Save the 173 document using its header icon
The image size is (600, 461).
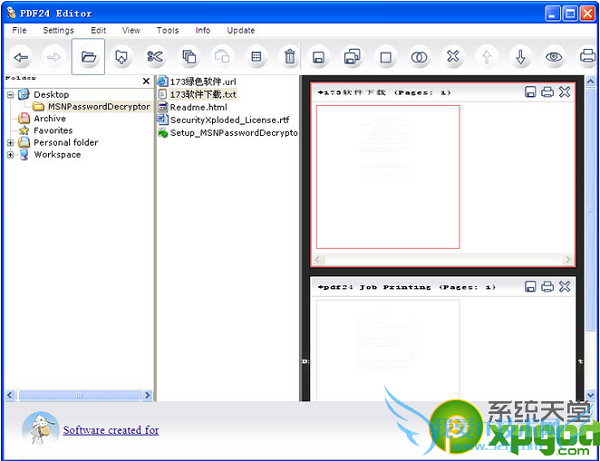coord(530,92)
